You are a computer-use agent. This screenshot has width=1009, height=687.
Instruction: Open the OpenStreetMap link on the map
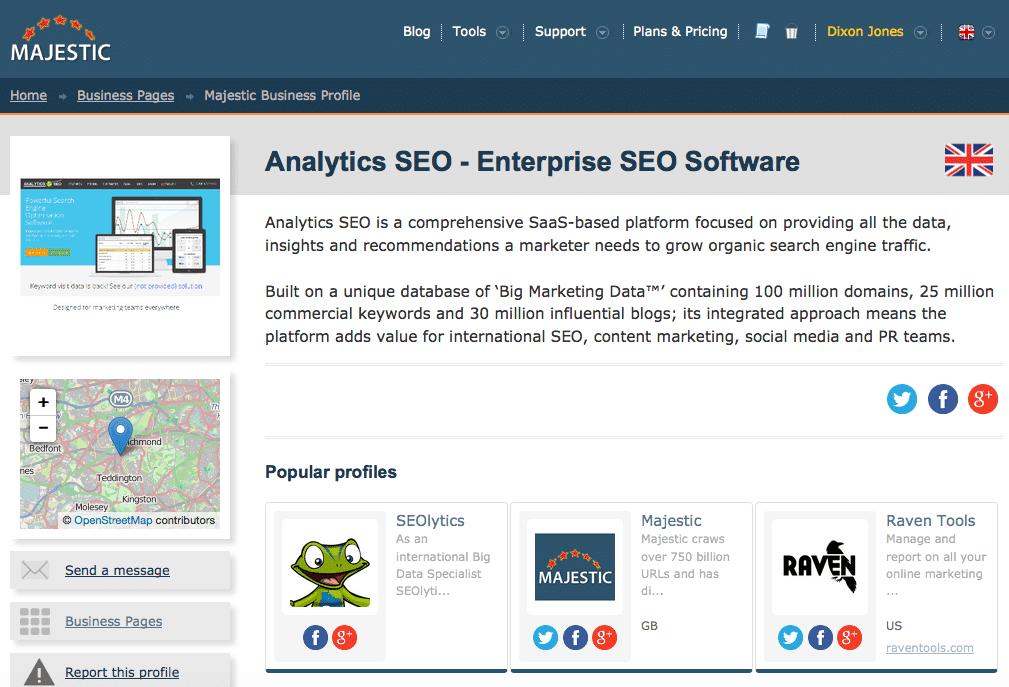point(113,520)
